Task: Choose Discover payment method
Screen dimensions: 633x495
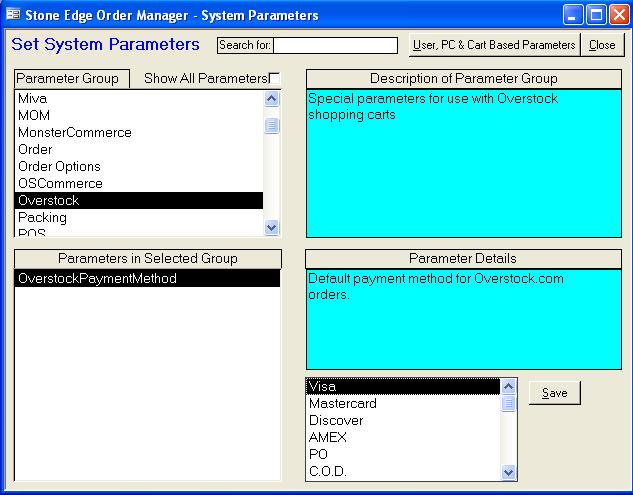Action: pos(403,420)
